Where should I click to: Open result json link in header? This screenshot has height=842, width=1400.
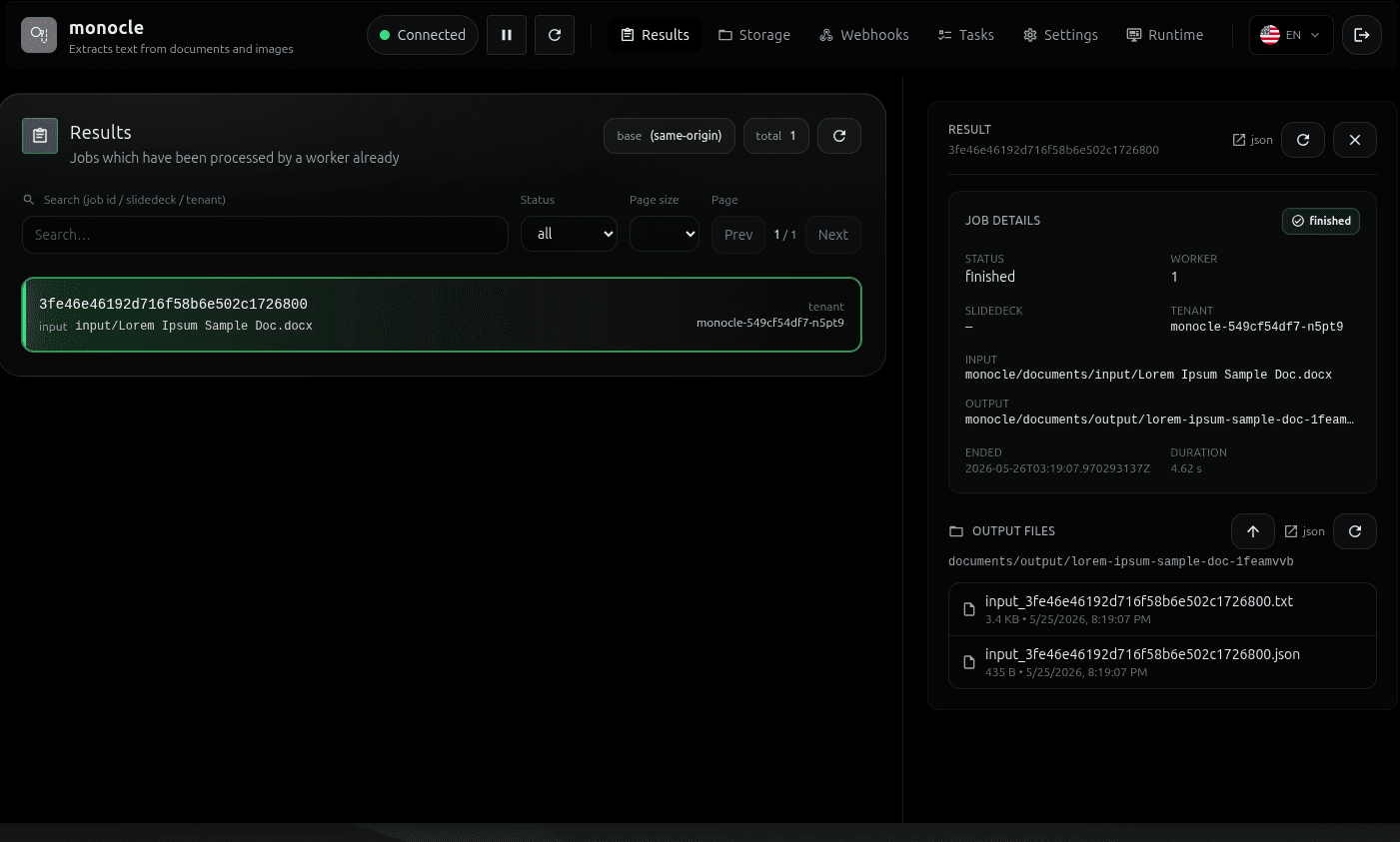[x=1253, y=140]
